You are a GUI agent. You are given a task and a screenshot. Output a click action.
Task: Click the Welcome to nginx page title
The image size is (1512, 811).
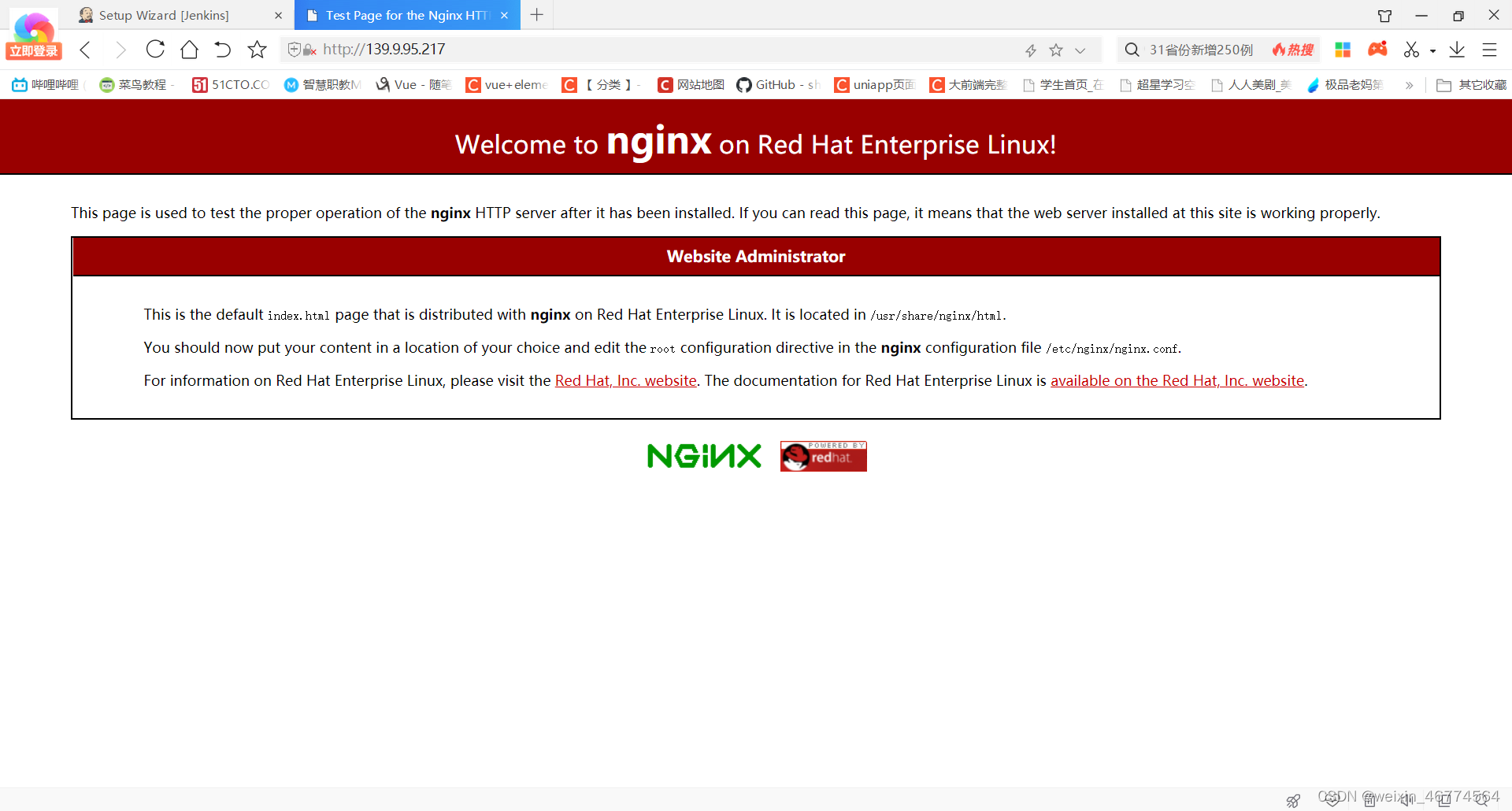tap(756, 143)
